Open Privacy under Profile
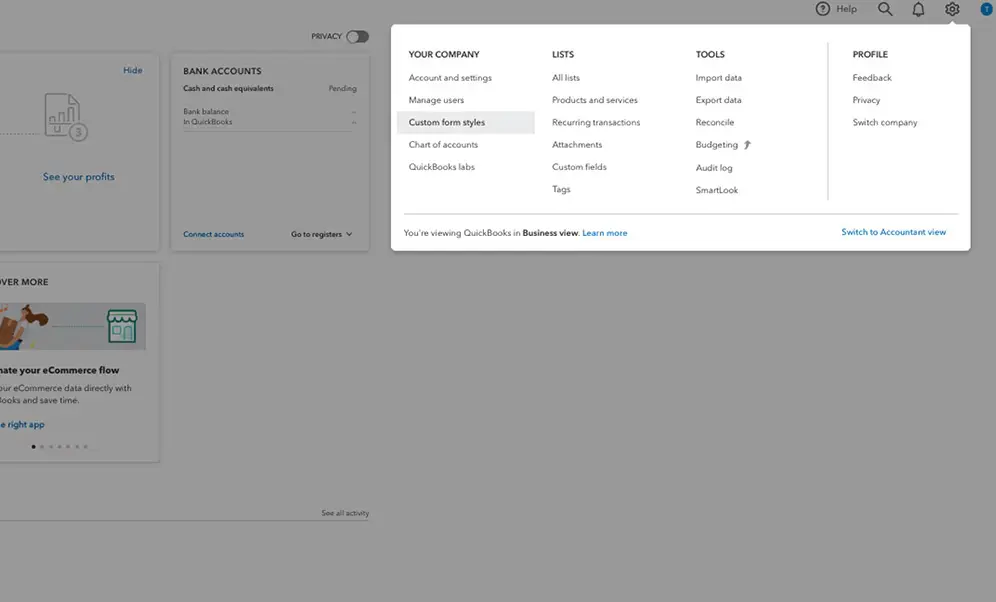 pyautogui.click(x=866, y=100)
